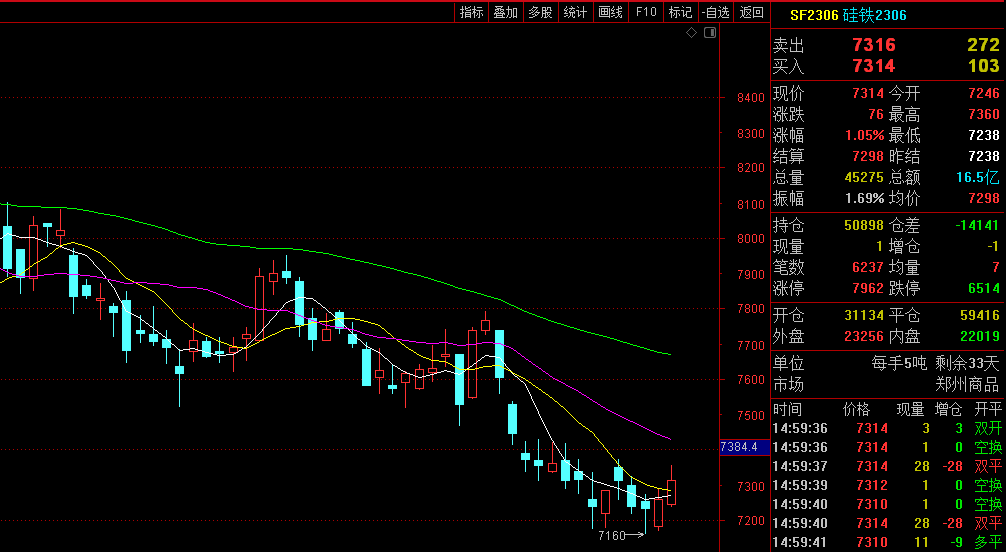Click the 卖出 ask price 7316
Image resolution: width=1006 pixels, height=552 pixels.
[873, 45]
